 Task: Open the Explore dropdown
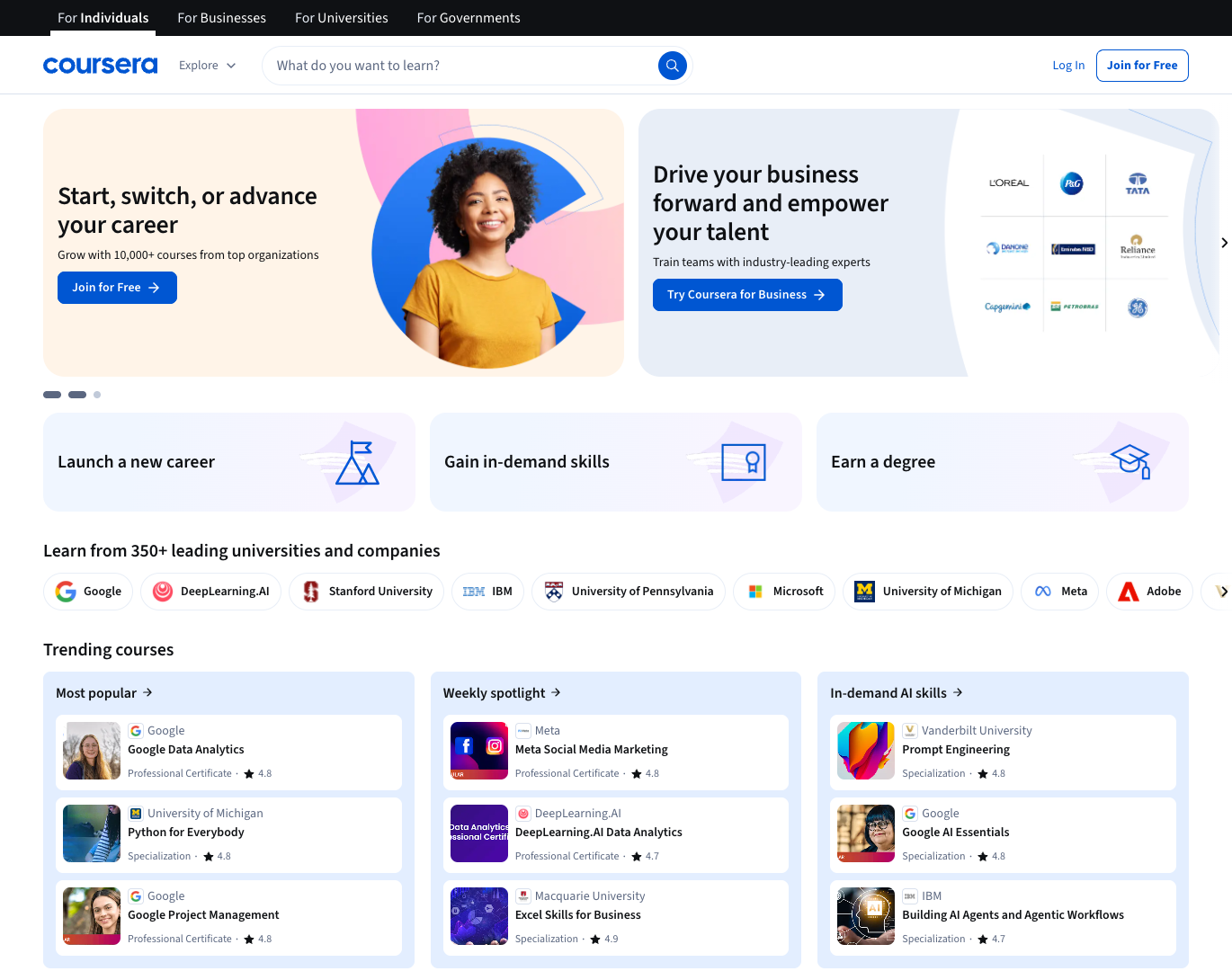click(206, 65)
